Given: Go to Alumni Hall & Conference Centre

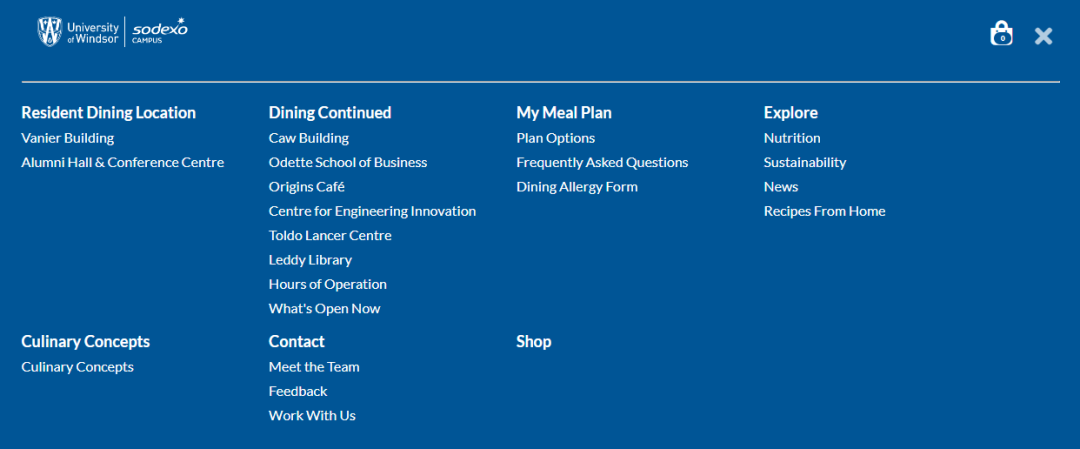Looking at the screenshot, I should coord(123,163).
